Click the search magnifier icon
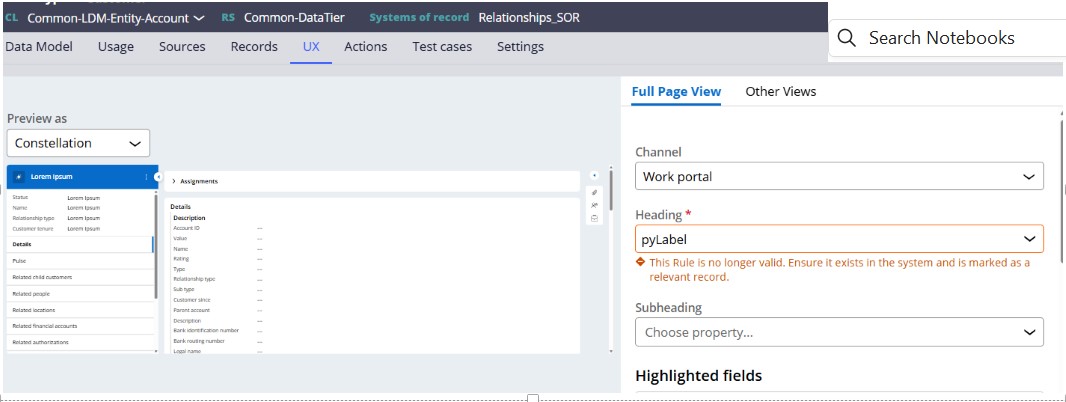Screen dimensions: 1066x402 pyautogui.click(x=846, y=38)
